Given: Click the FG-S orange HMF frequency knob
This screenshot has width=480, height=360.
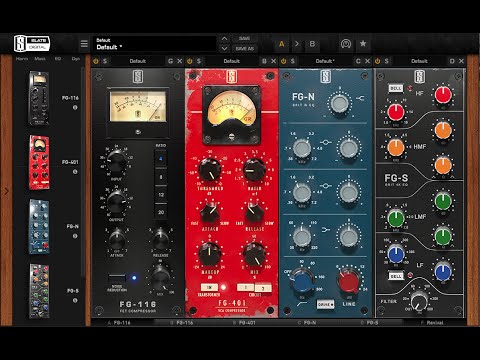Looking at the screenshot, I should click(396, 147).
